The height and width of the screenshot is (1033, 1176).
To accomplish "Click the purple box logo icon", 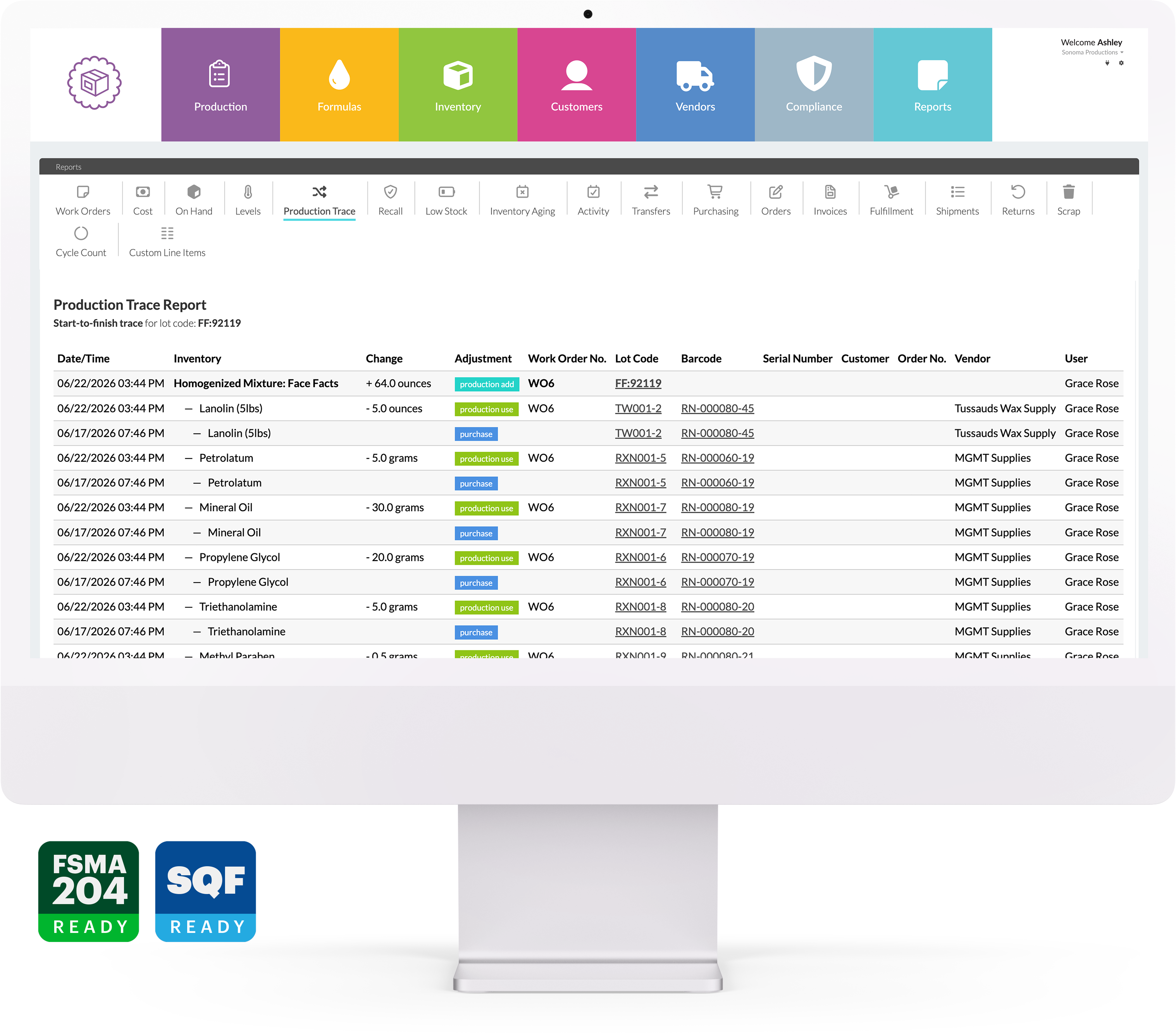I will [95, 83].
